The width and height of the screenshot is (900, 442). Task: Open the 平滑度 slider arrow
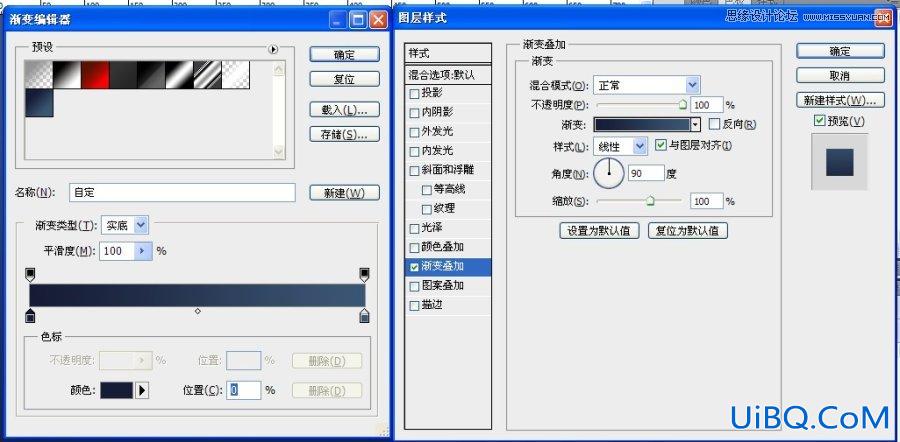click(143, 251)
